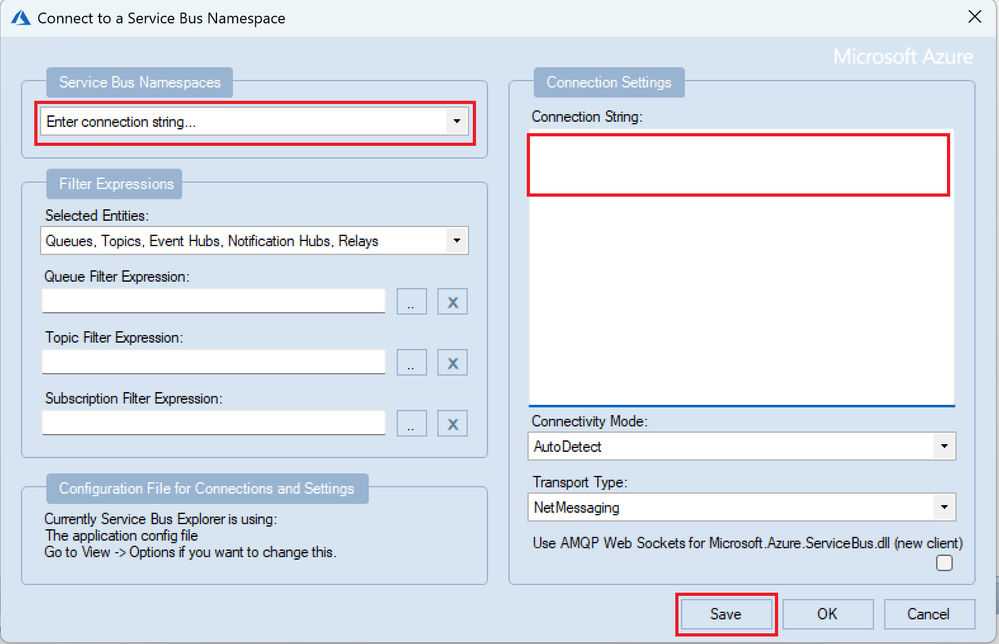This screenshot has height=644, width=999.
Task: Open the Queue Filter Expression editor button
Action: [412, 301]
